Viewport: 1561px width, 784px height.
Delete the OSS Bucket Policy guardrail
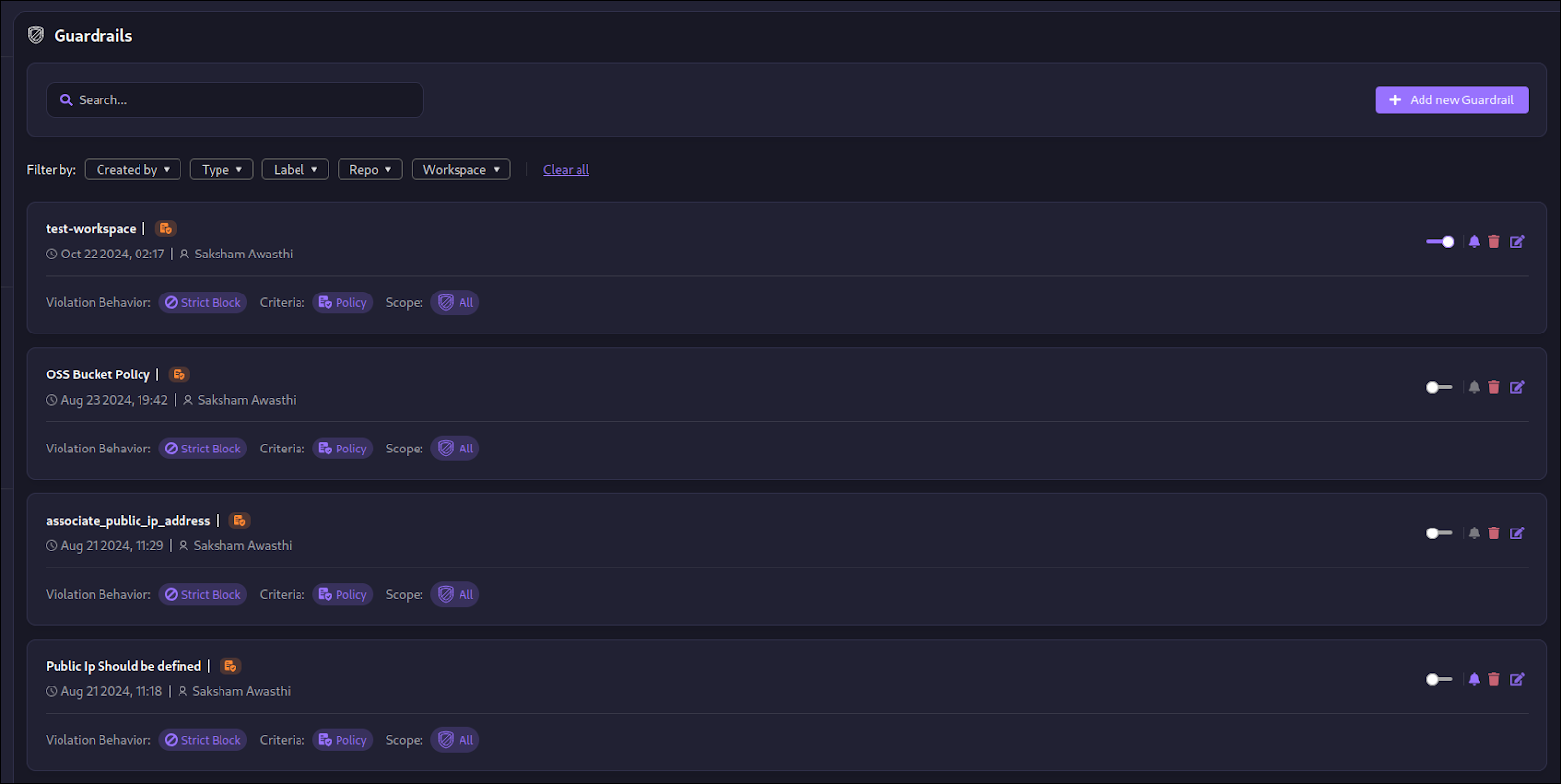coord(1494,387)
